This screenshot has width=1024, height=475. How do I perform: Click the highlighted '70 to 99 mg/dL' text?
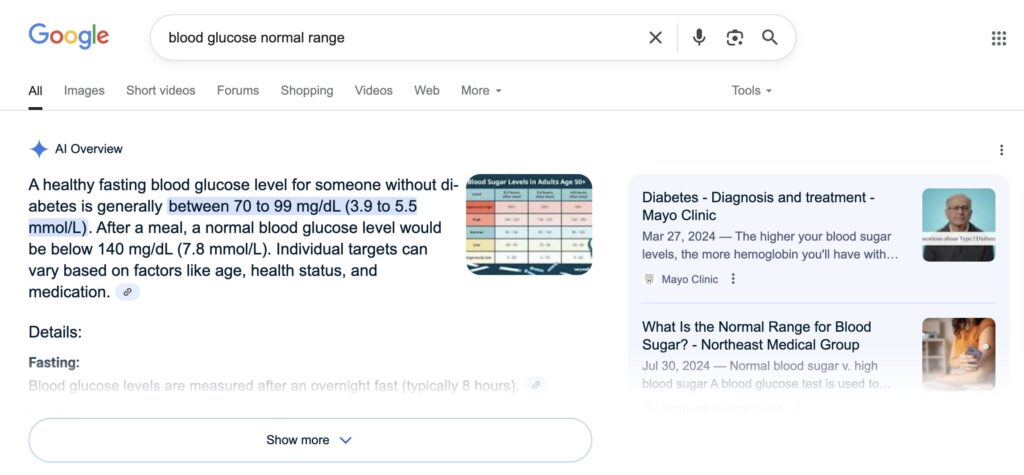[x=287, y=206]
